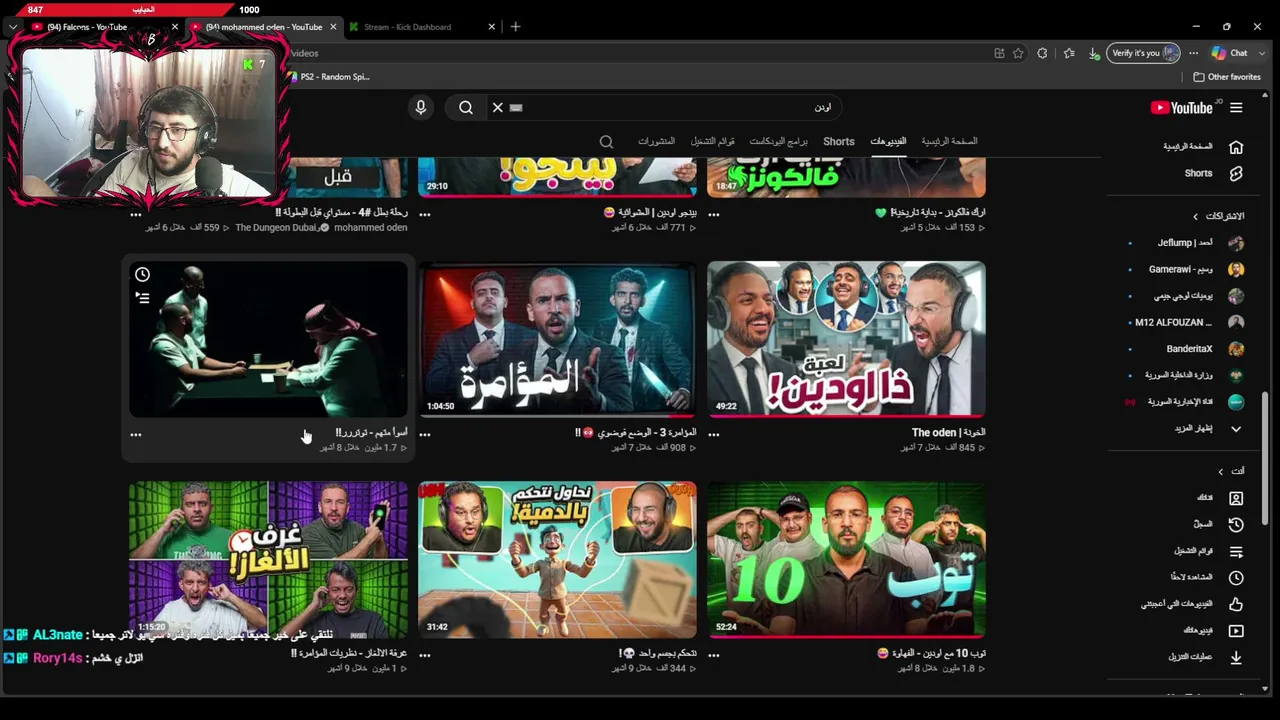The width and height of the screenshot is (1280, 720).
Task: Open the options menu for المؤامرة 3 video
Action: pos(425,435)
